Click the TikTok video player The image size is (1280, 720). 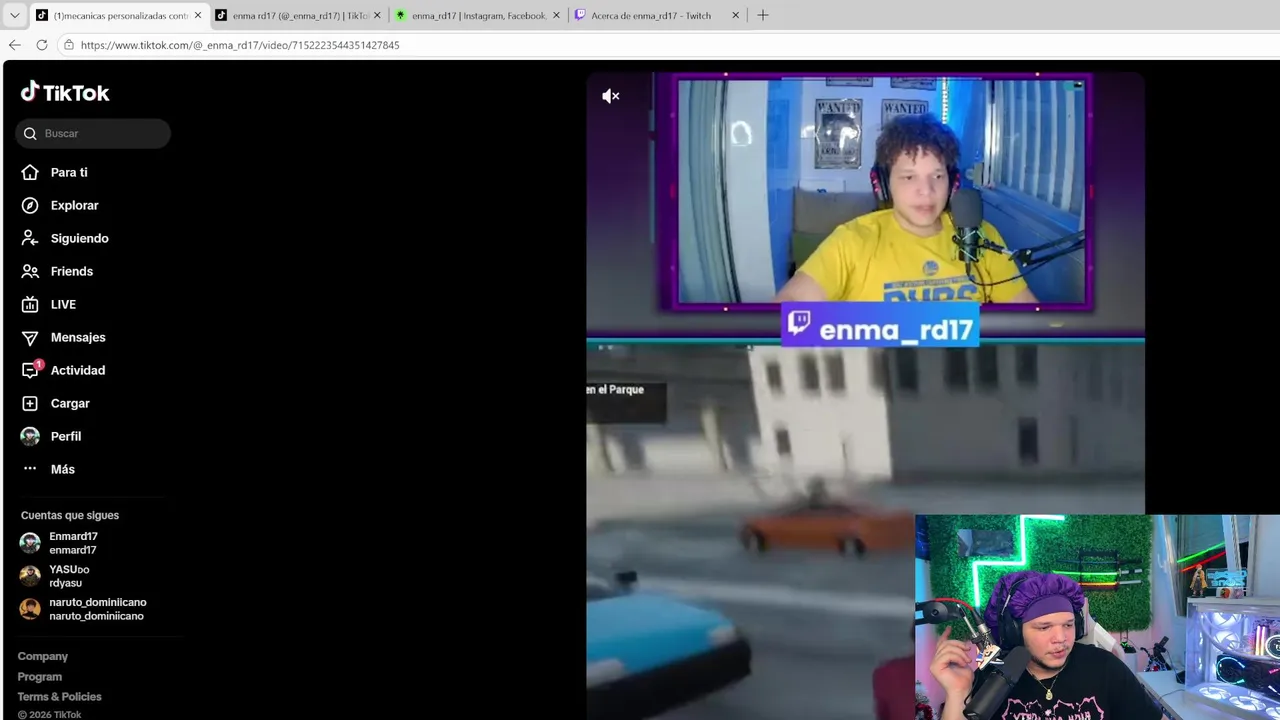[865, 396]
